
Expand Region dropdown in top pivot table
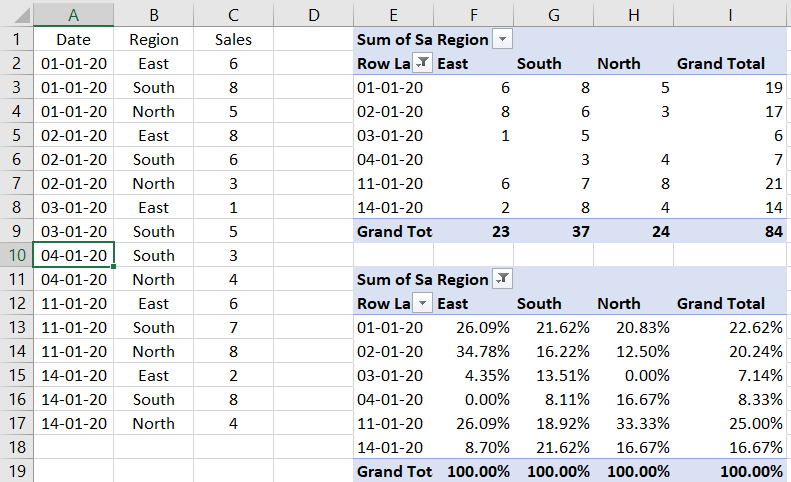tap(503, 40)
